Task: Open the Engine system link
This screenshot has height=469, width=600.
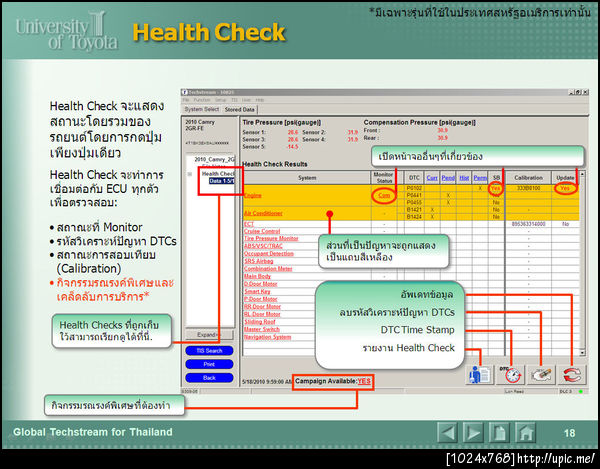Action: click(x=253, y=195)
